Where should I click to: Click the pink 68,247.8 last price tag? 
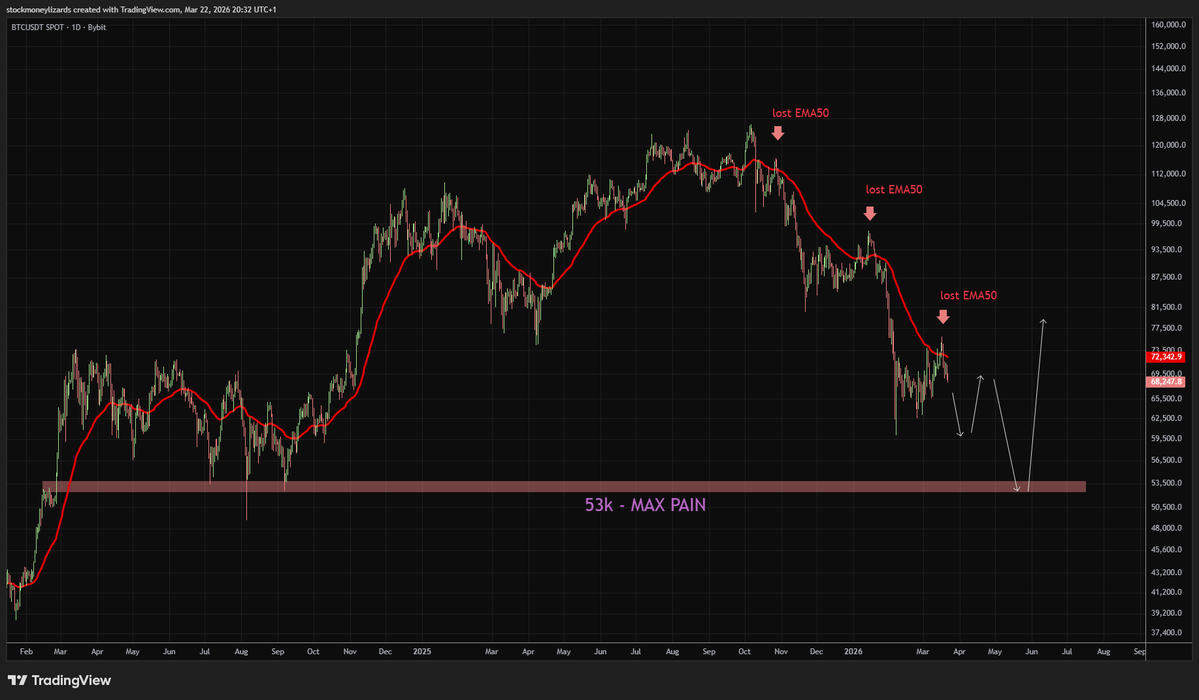pos(1166,381)
